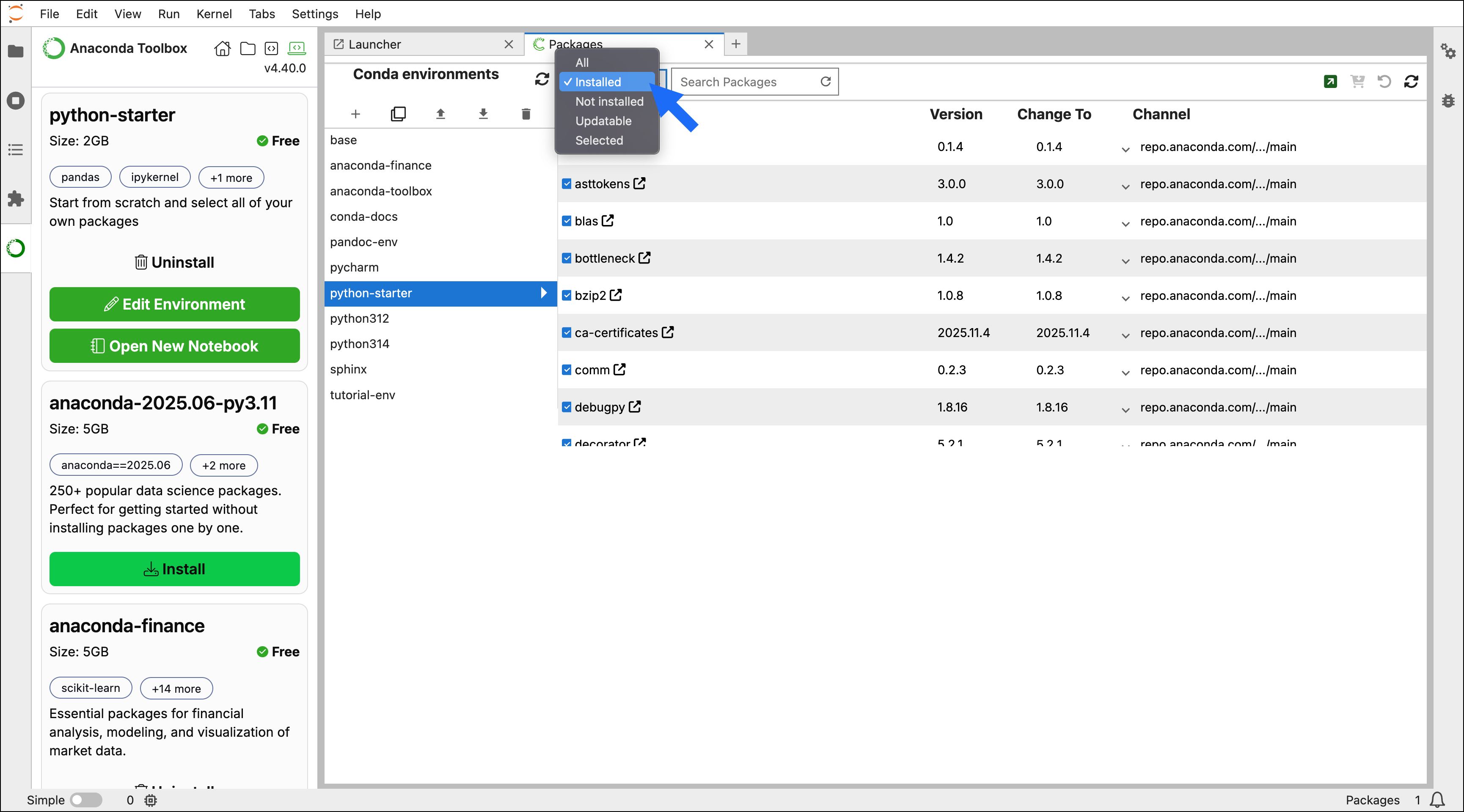Open the Anaconda Toolbox home icon

click(x=222, y=48)
